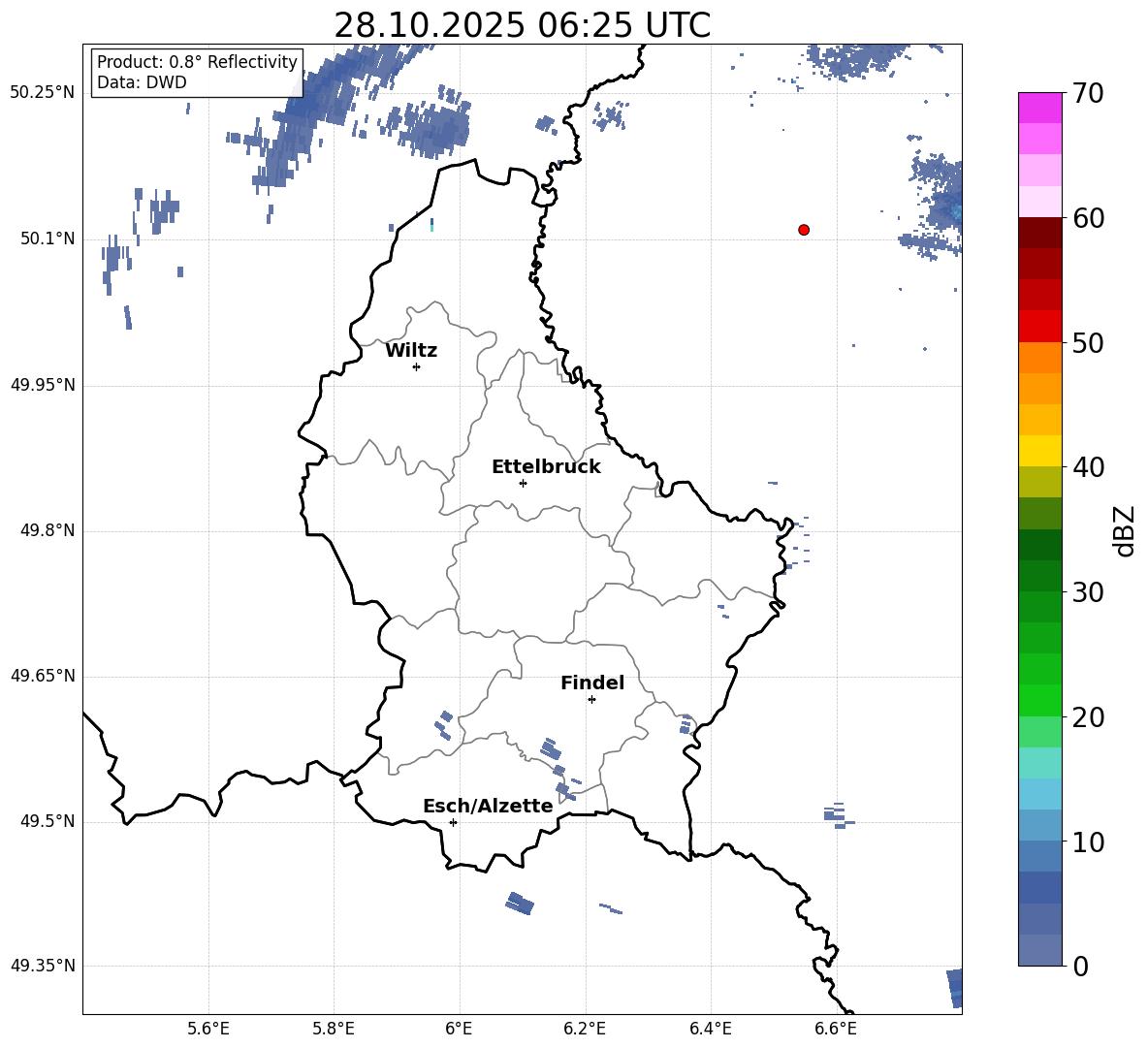The width and height of the screenshot is (1148, 1048).
Task: Click the 6.6°E longitude label
Action: 836,1029
